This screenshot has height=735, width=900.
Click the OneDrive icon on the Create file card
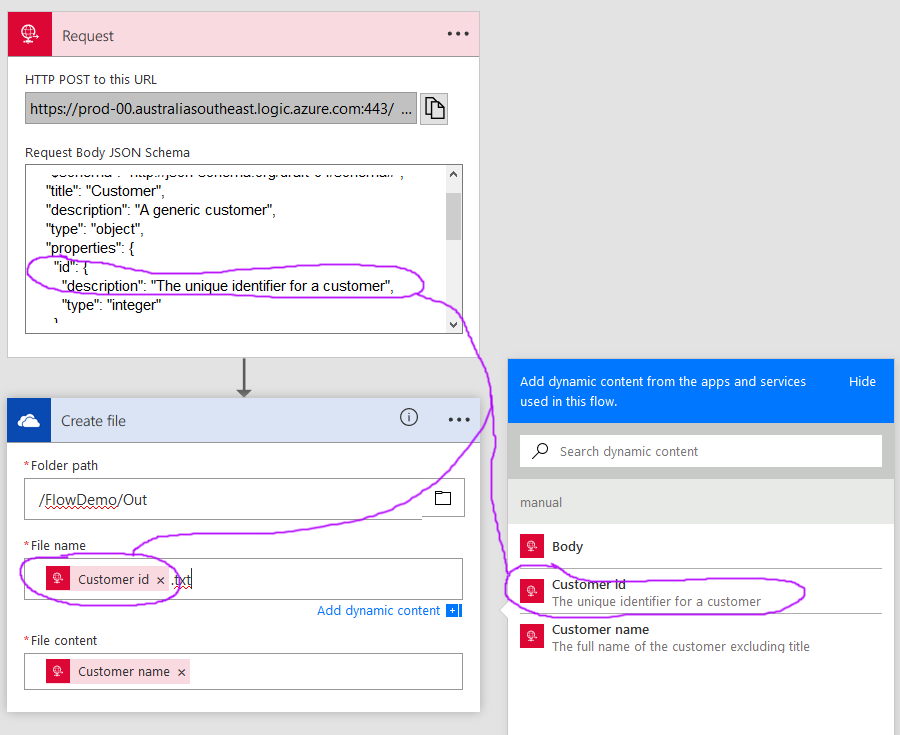coord(28,419)
